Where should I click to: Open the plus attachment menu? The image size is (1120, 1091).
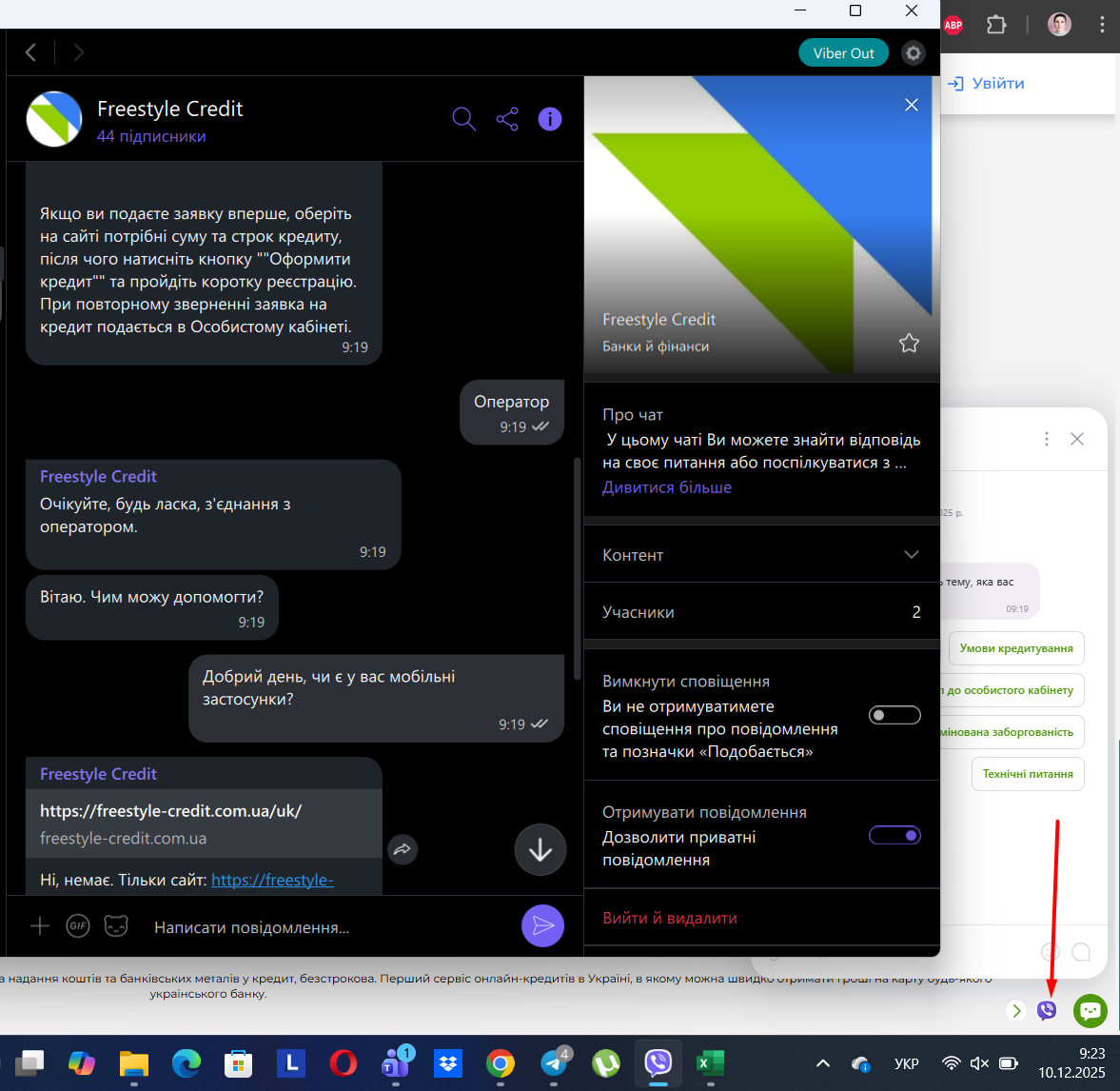click(40, 926)
